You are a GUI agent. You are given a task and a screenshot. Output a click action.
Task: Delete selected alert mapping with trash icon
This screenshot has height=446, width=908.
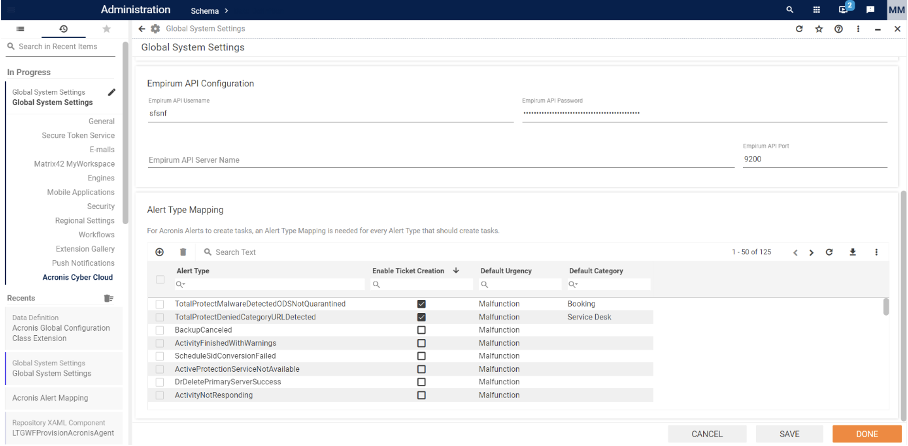(x=183, y=252)
